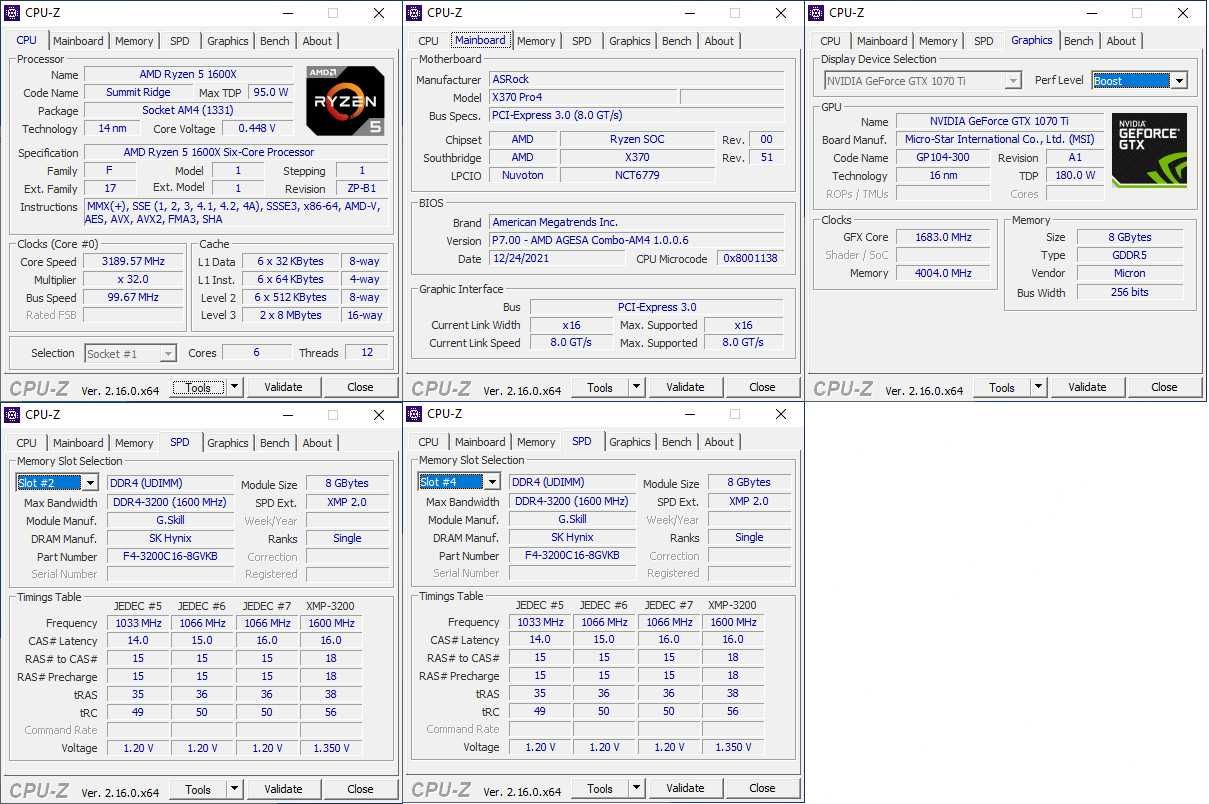The image size is (1209, 804).
Task: Click the AMD Ryzen 5 1600X name field
Action: [x=188, y=75]
